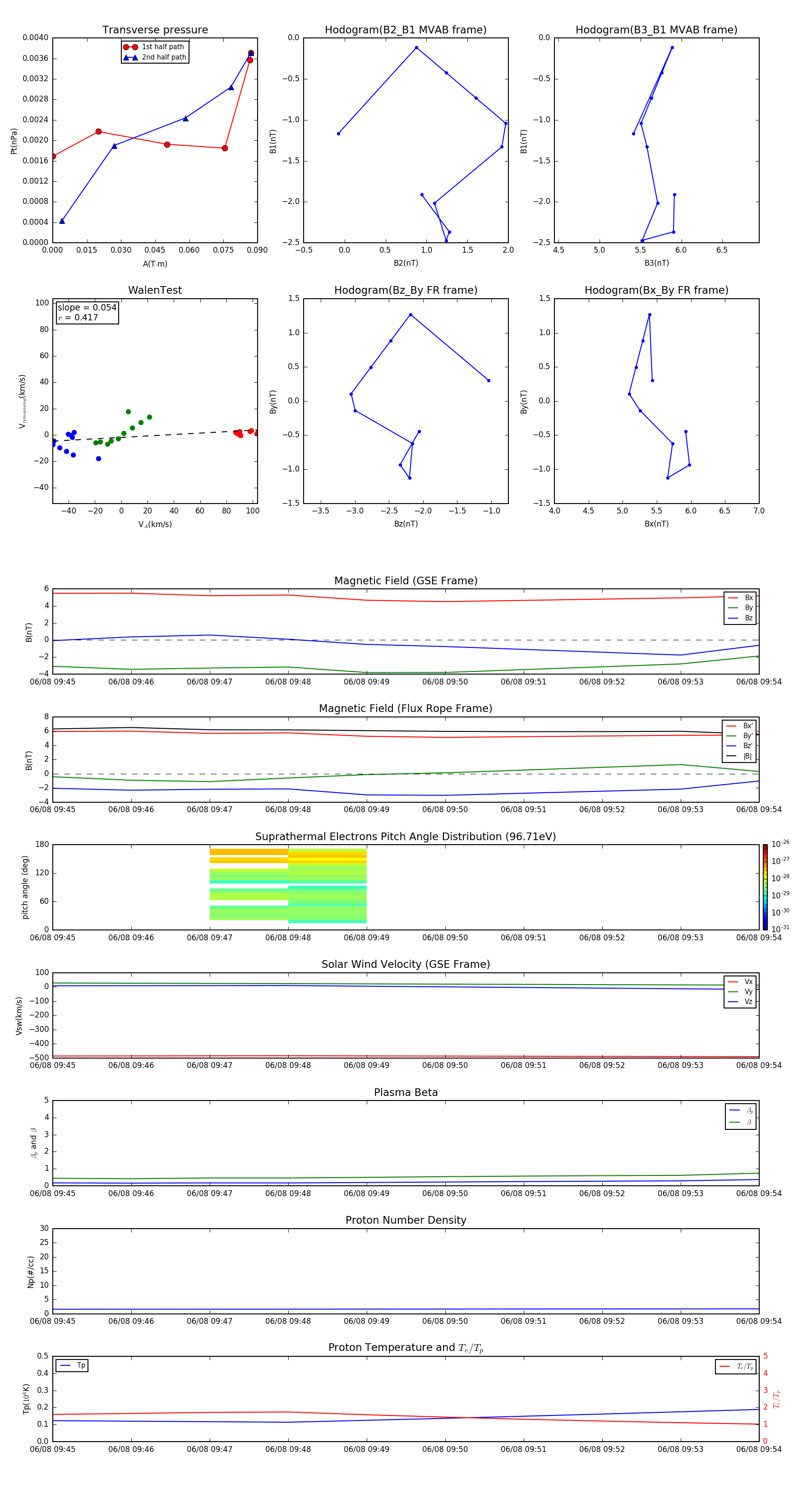
Task: Click the 'Vx' legend entry in velocity panel
Action: click(x=740, y=981)
